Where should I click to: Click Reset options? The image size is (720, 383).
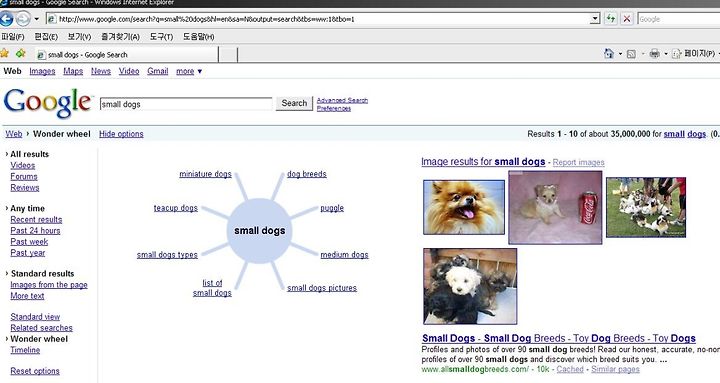(35, 371)
